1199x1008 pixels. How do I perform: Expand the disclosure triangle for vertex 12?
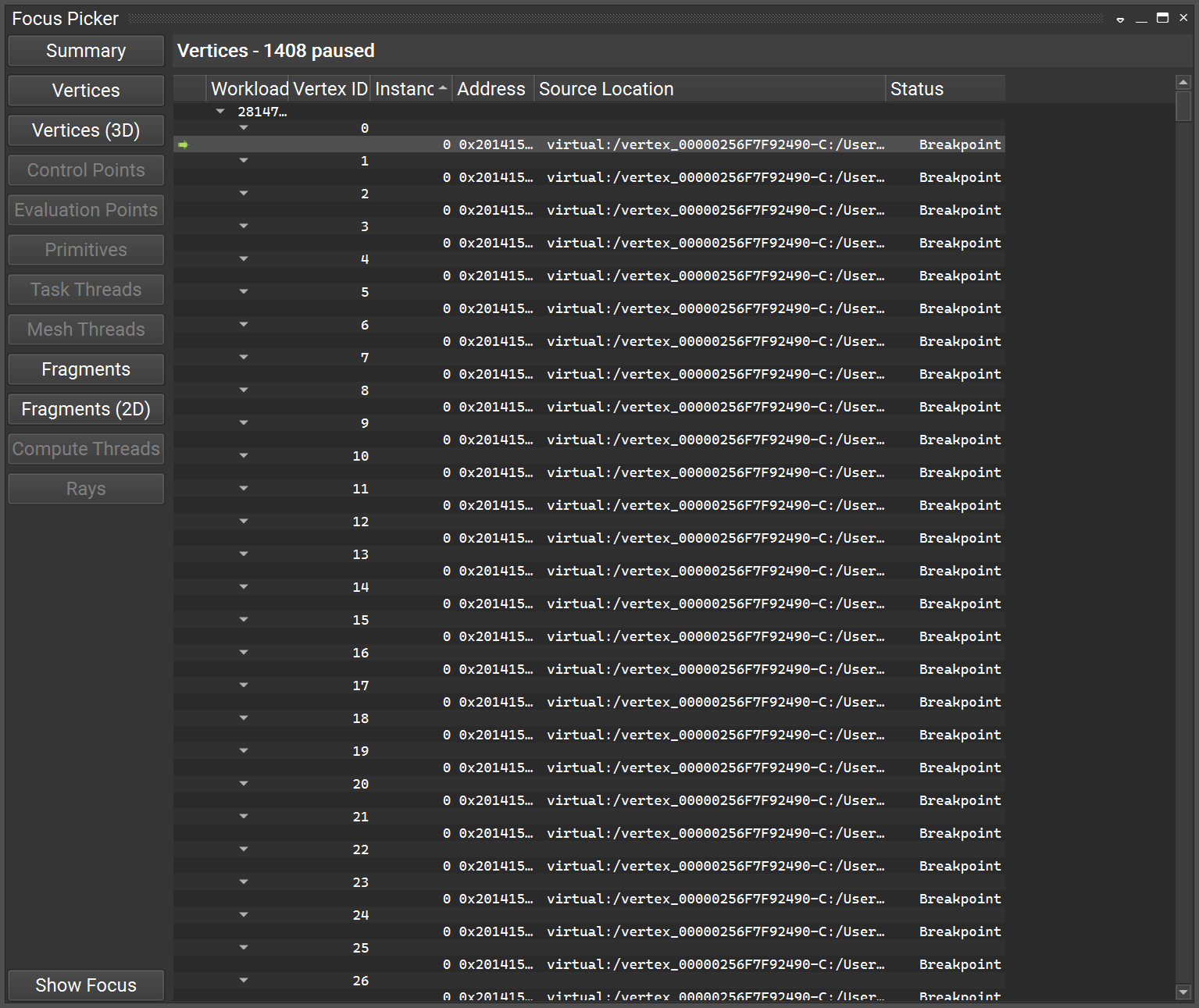click(244, 521)
